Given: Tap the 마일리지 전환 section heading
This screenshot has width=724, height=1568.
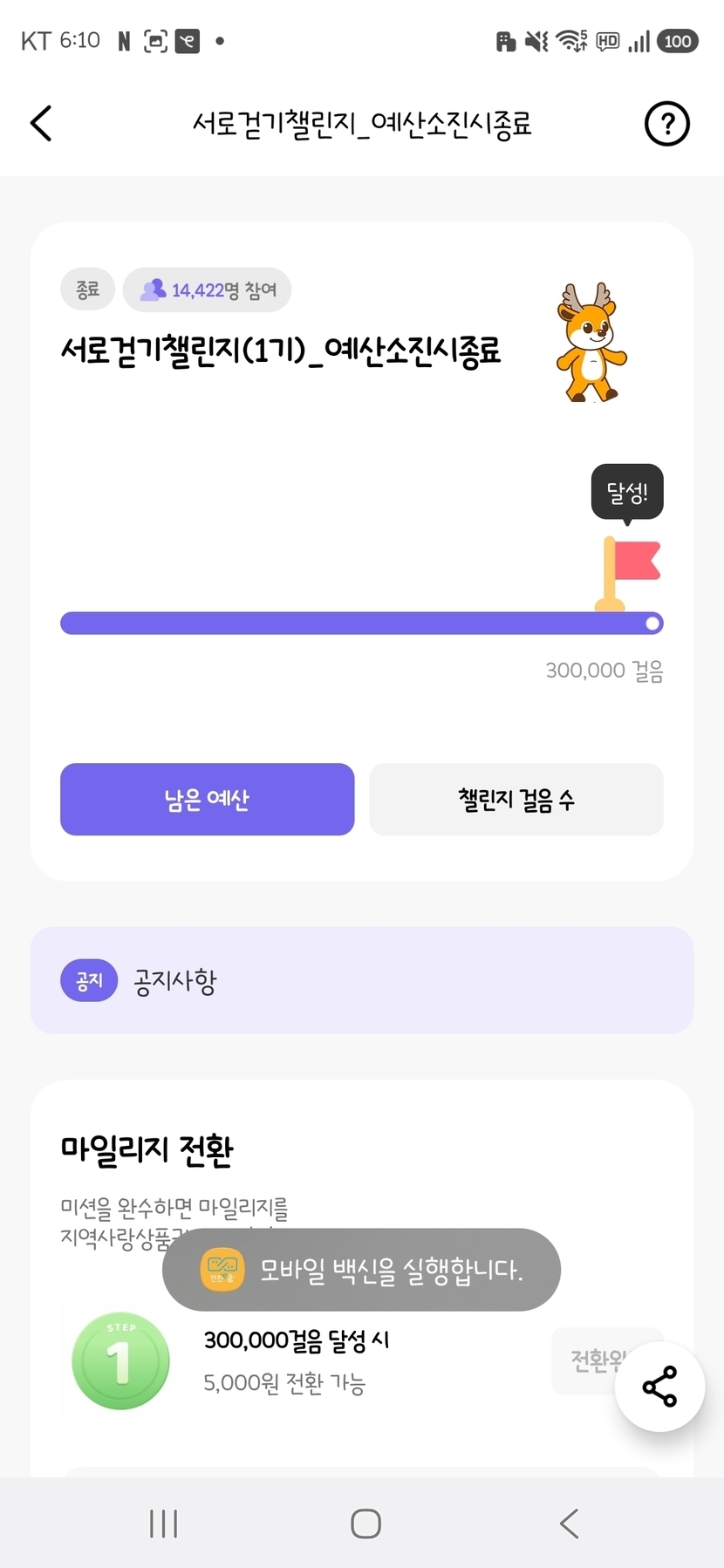Looking at the screenshot, I should 147,1150.
